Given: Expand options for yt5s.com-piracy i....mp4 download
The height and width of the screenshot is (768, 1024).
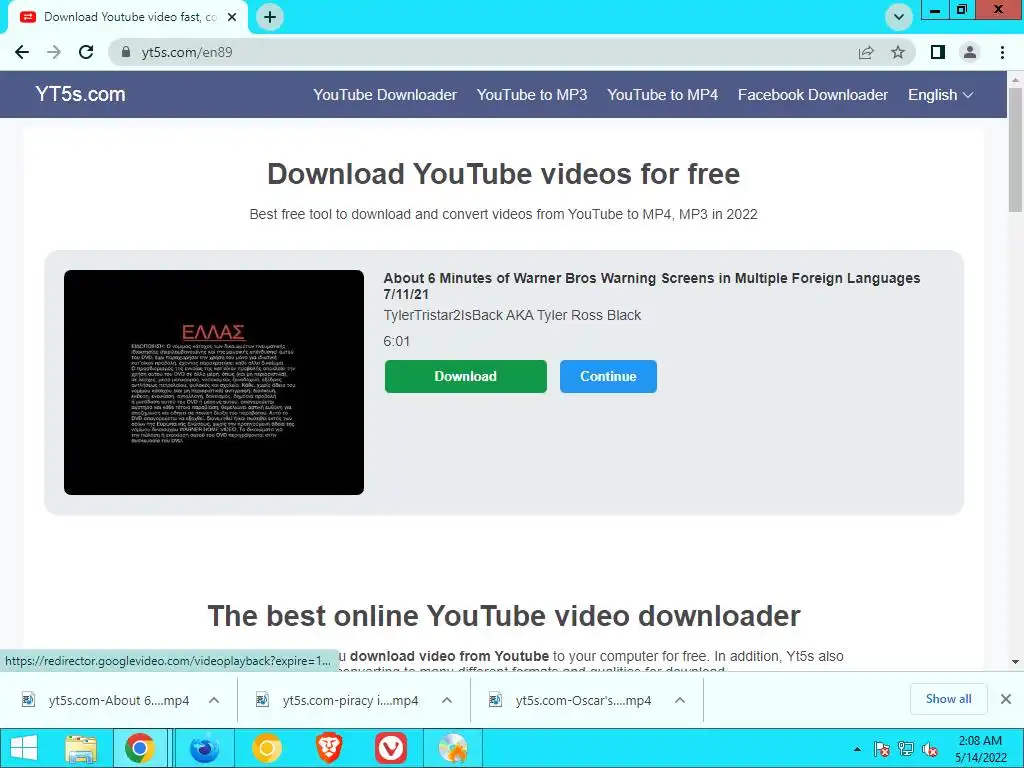Looking at the screenshot, I should pyautogui.click(x=447, y=700).
